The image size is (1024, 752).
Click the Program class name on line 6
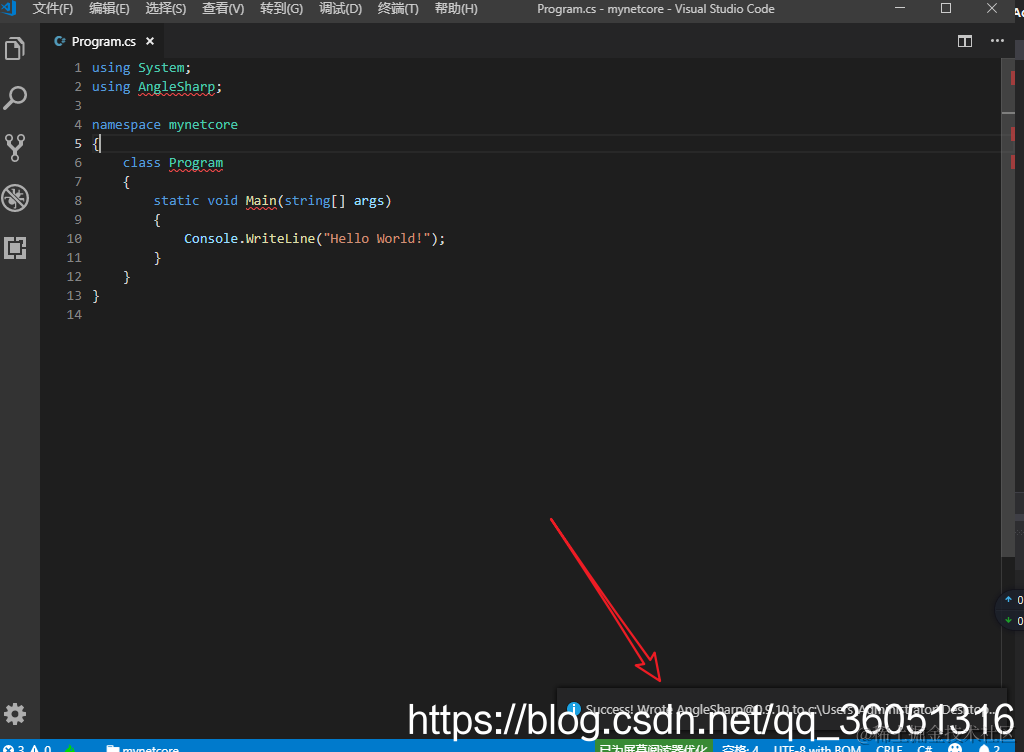tap(196, 163)
